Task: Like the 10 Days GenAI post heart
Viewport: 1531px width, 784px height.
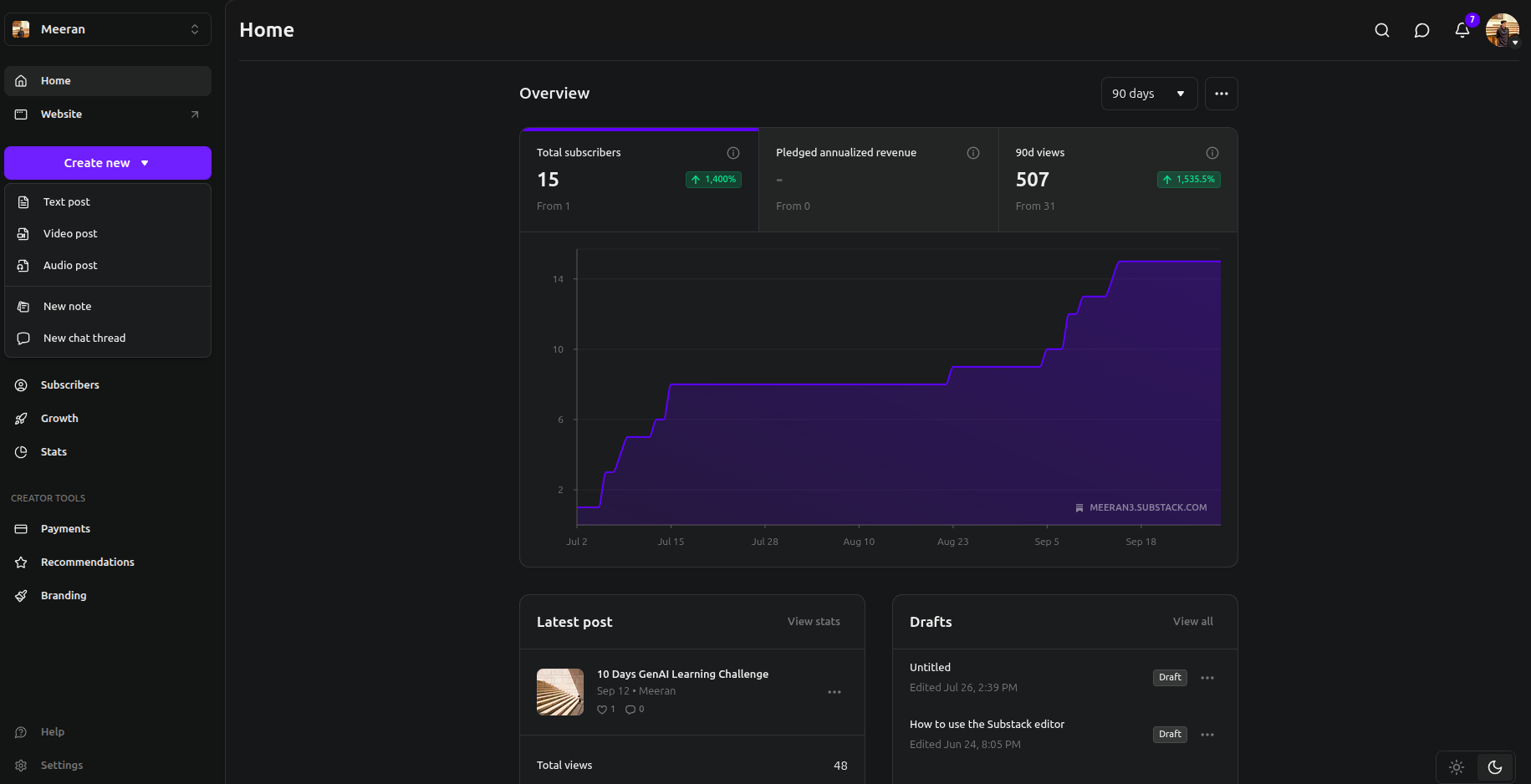Action: pyautogui.click(x=602, y=710)
